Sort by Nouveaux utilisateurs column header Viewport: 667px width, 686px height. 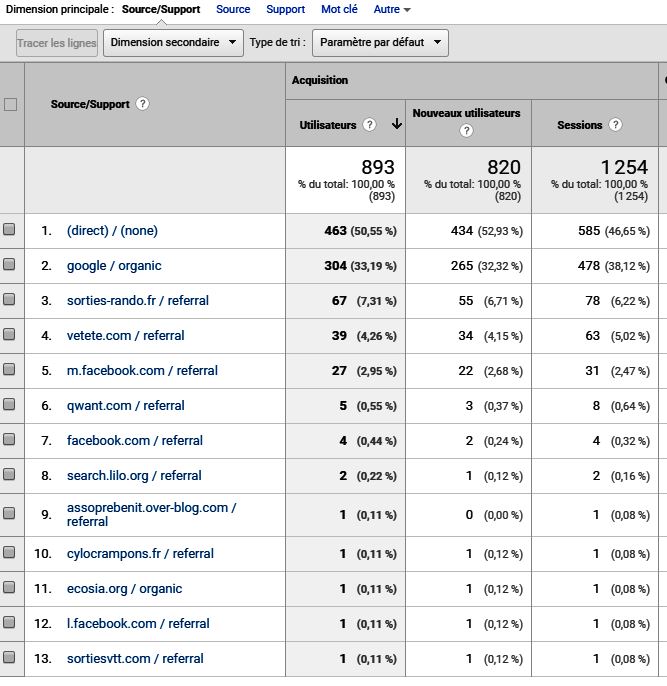[466, 113]
